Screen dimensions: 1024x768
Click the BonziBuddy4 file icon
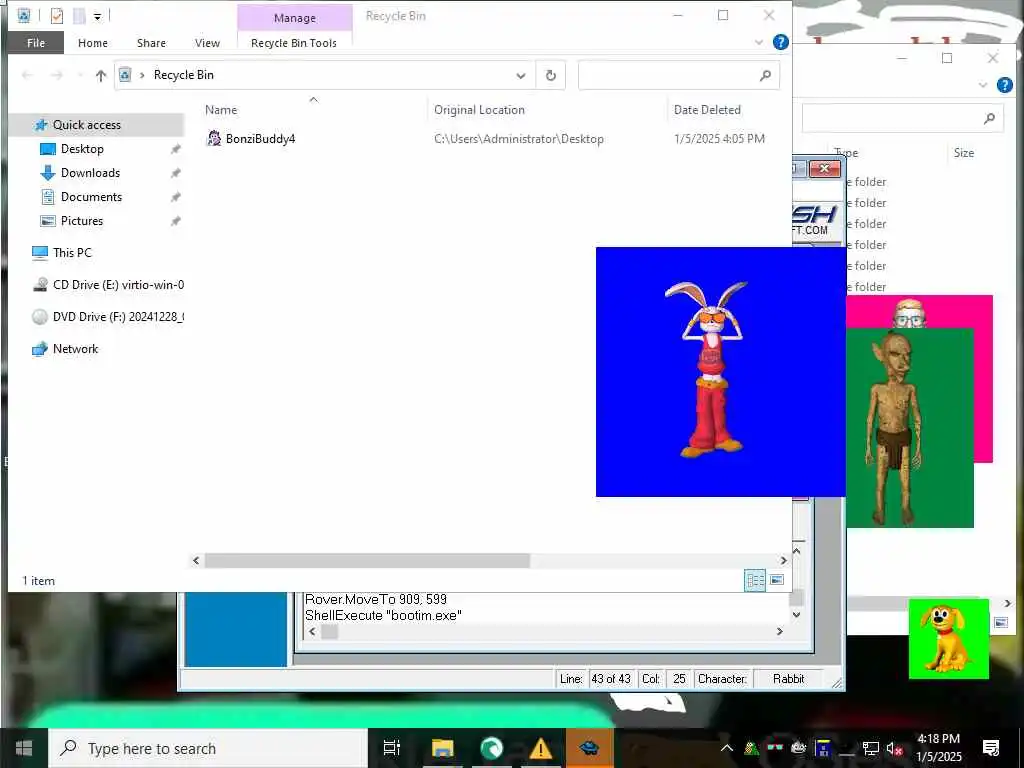click(x=214, y=138)
